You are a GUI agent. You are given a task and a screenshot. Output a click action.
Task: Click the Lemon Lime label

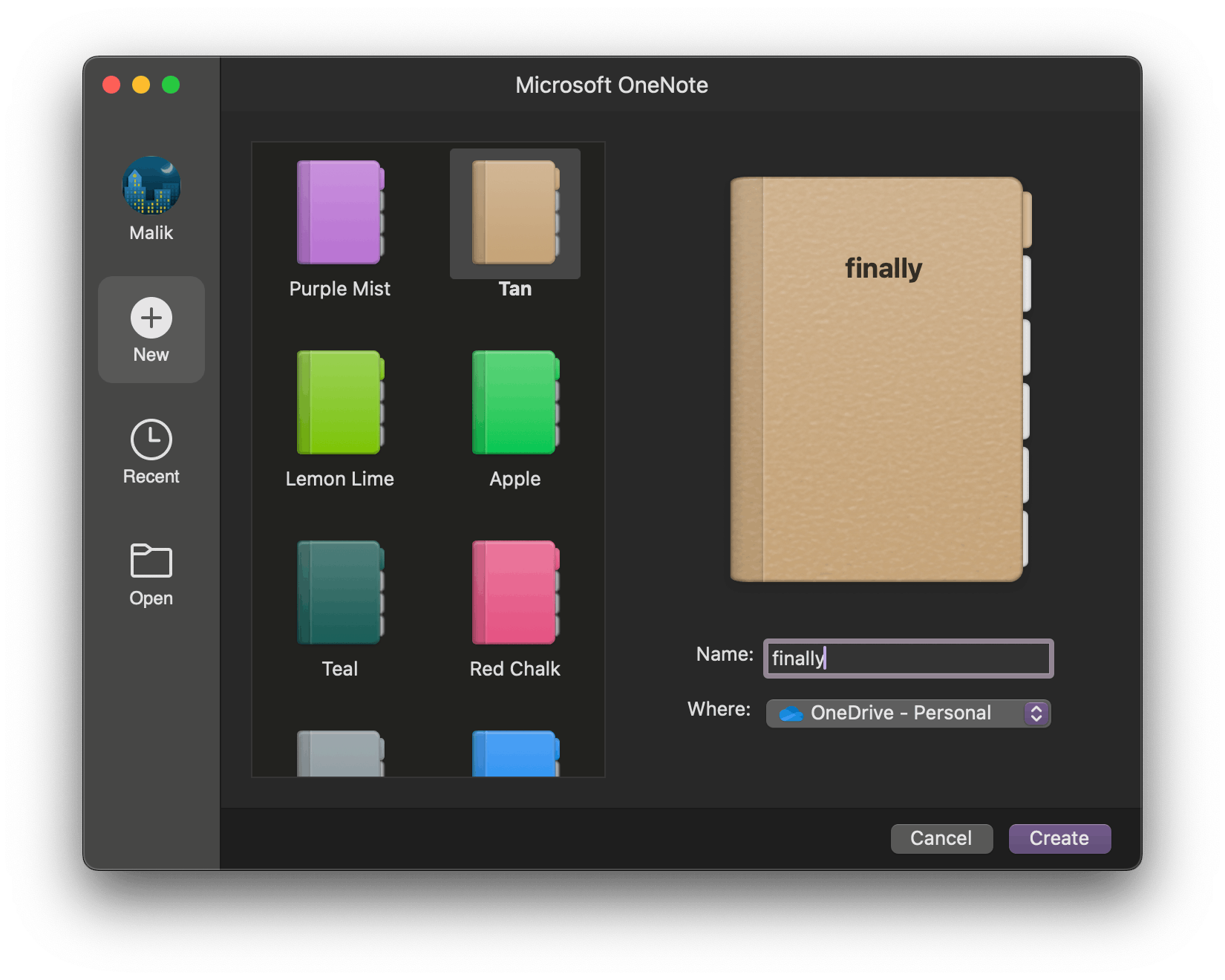tap(340, 479)
